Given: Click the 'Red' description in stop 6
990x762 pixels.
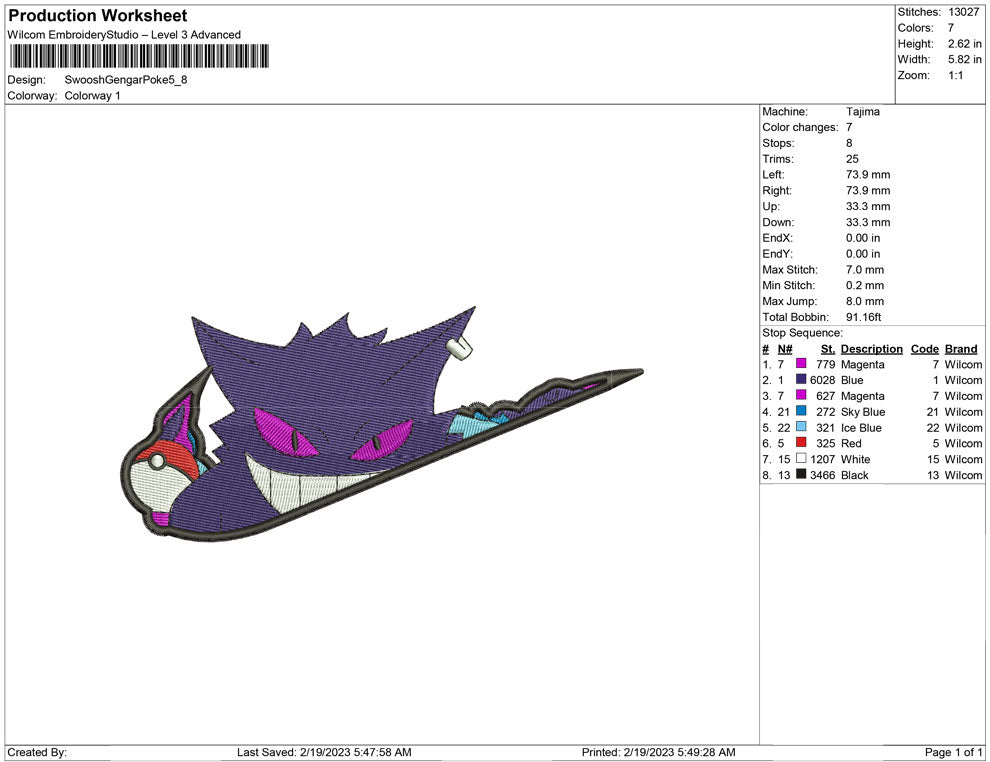Looking at the screenshot, I should 851,443.
